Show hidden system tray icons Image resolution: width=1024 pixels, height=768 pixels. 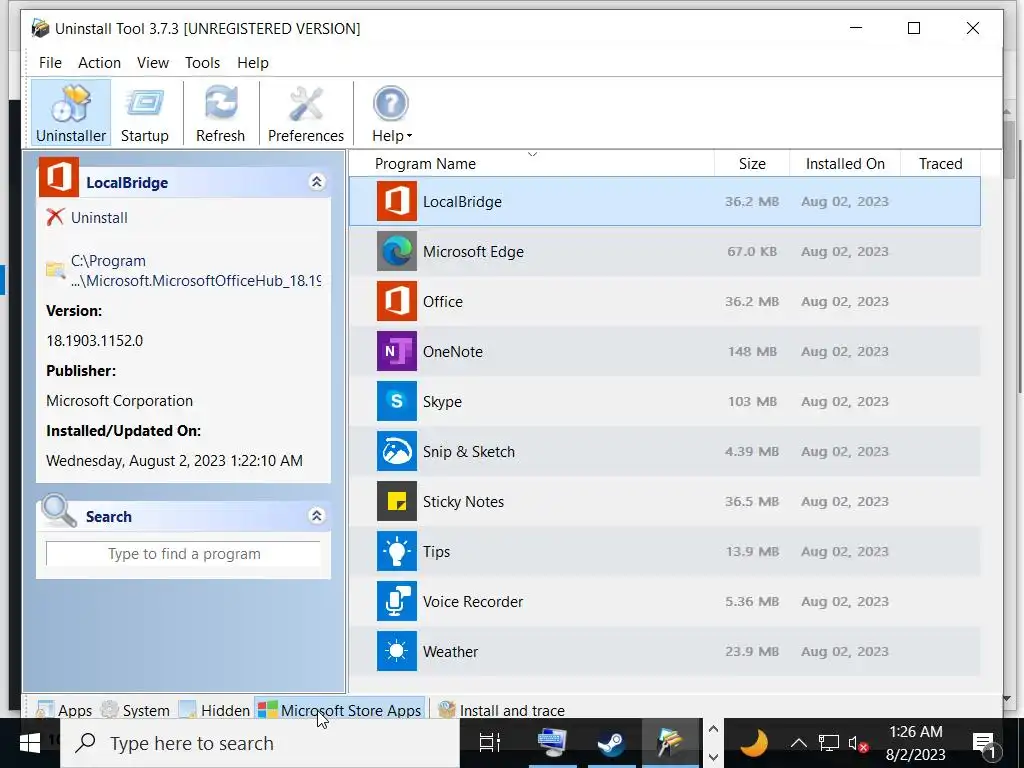(798, 743)
